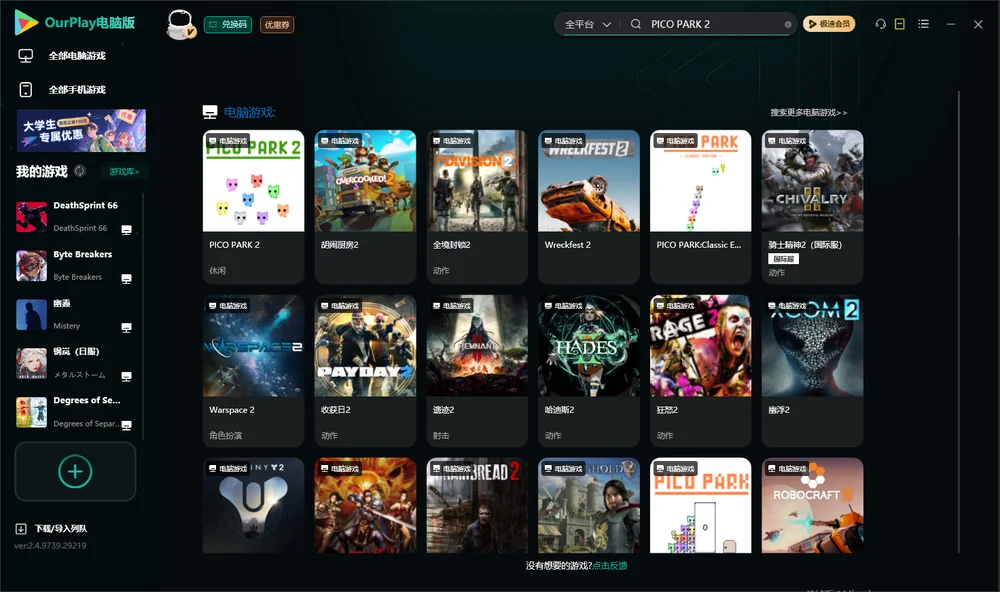Open the Wreckfest 2 game card
1000x592 pixels.
tap(589, 207)
